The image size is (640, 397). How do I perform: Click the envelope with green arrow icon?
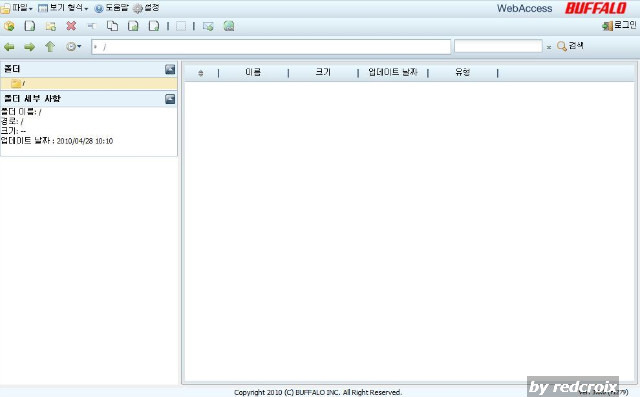point(208,27)
